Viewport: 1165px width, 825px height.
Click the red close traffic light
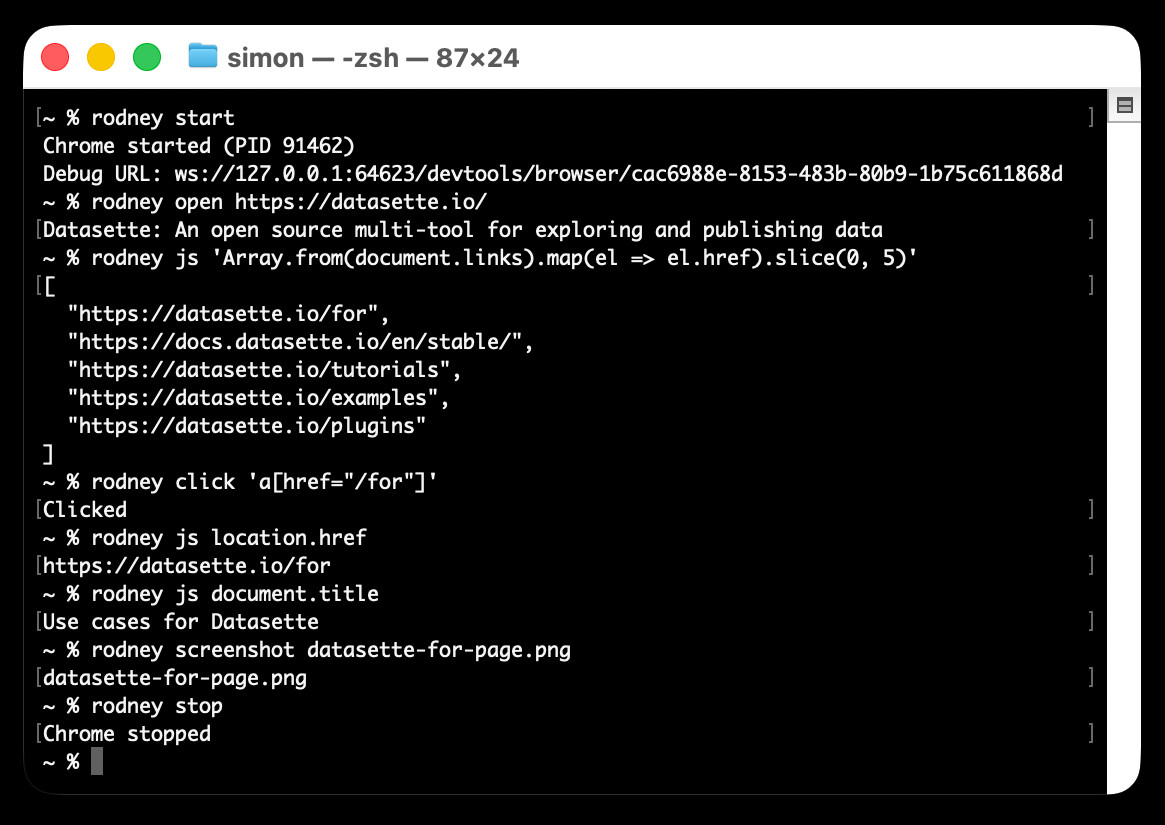point(55,57)
